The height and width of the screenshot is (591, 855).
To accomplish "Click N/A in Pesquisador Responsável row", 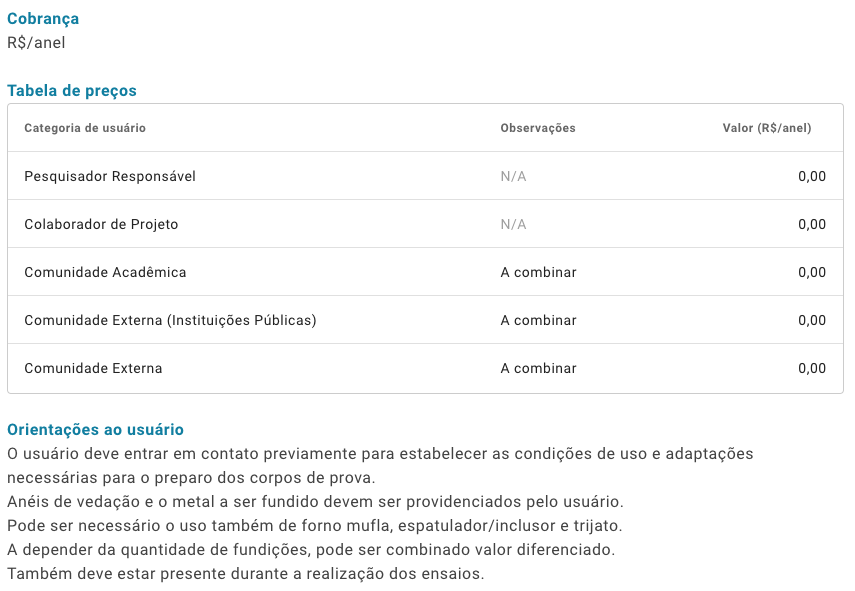I will pos(513,176).
